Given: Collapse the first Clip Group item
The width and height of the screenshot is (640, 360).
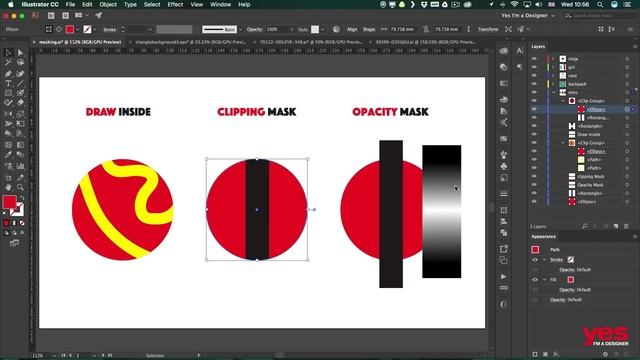Looking at the screenshot, I should click(x=563, y=101).
